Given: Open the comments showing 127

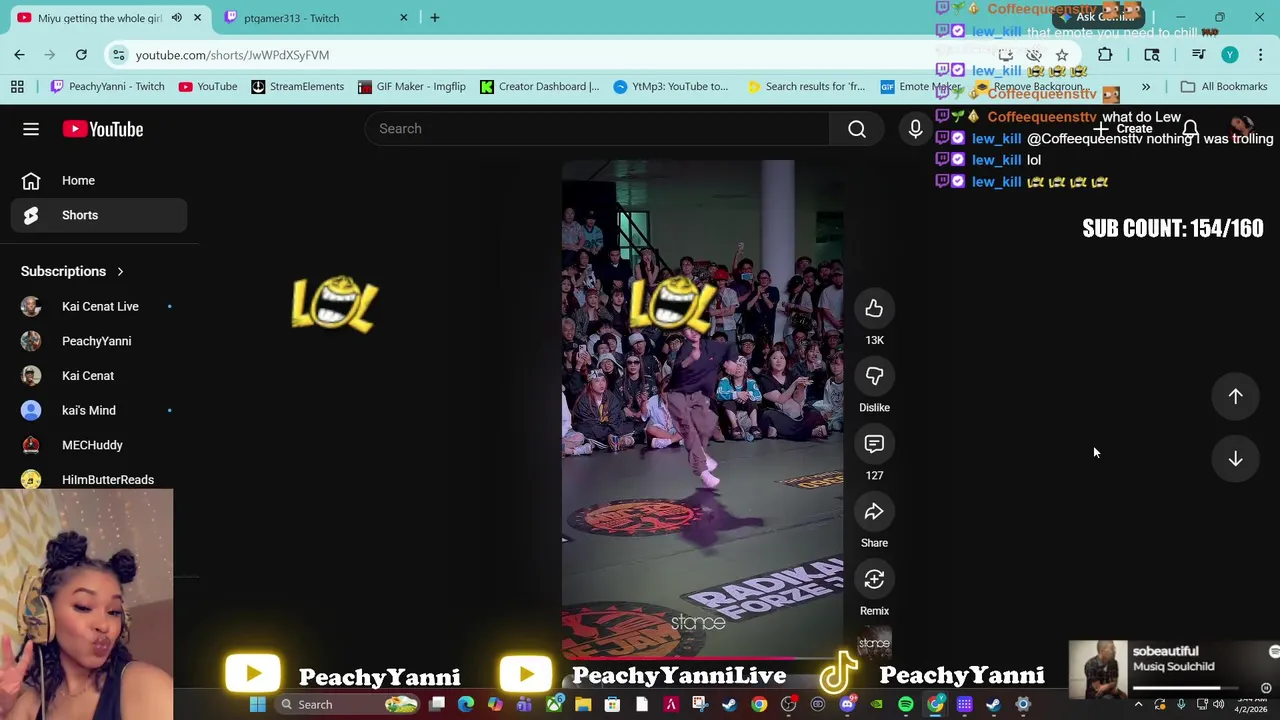Looking at the screenshot, I should pos(874,445).
